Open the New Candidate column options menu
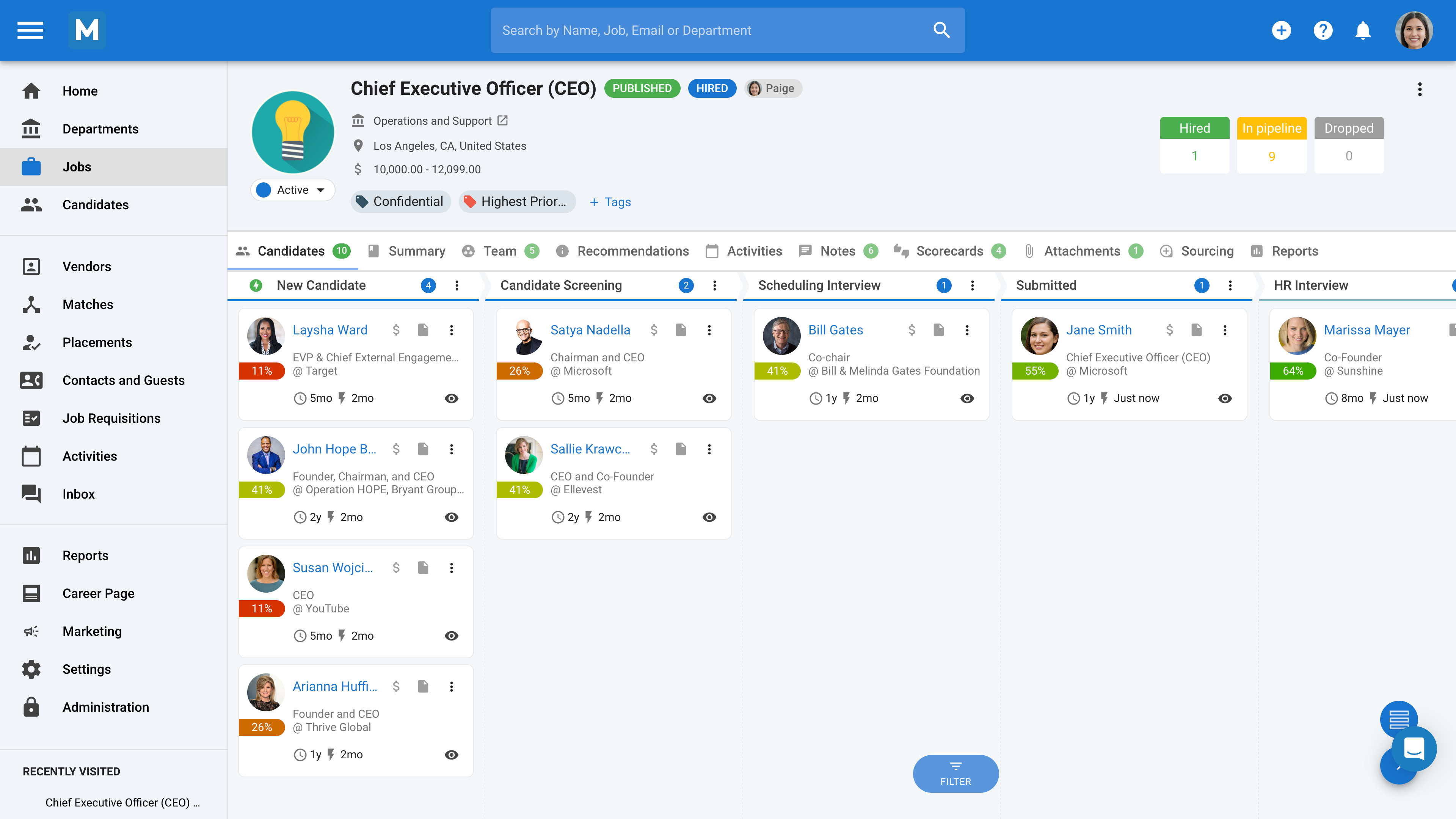 pyautogui.click(x=457, y=286)
